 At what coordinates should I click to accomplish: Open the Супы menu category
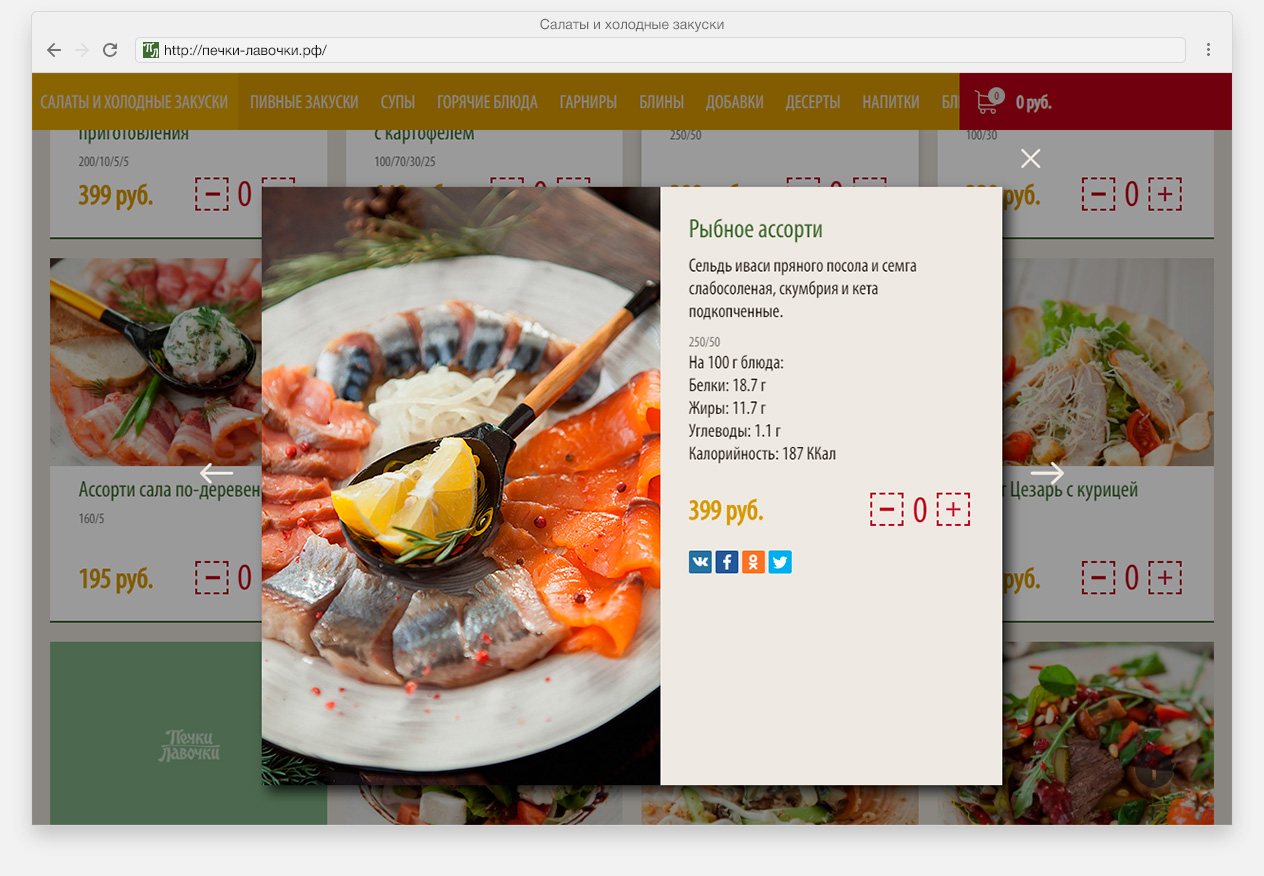click(398, 102)
